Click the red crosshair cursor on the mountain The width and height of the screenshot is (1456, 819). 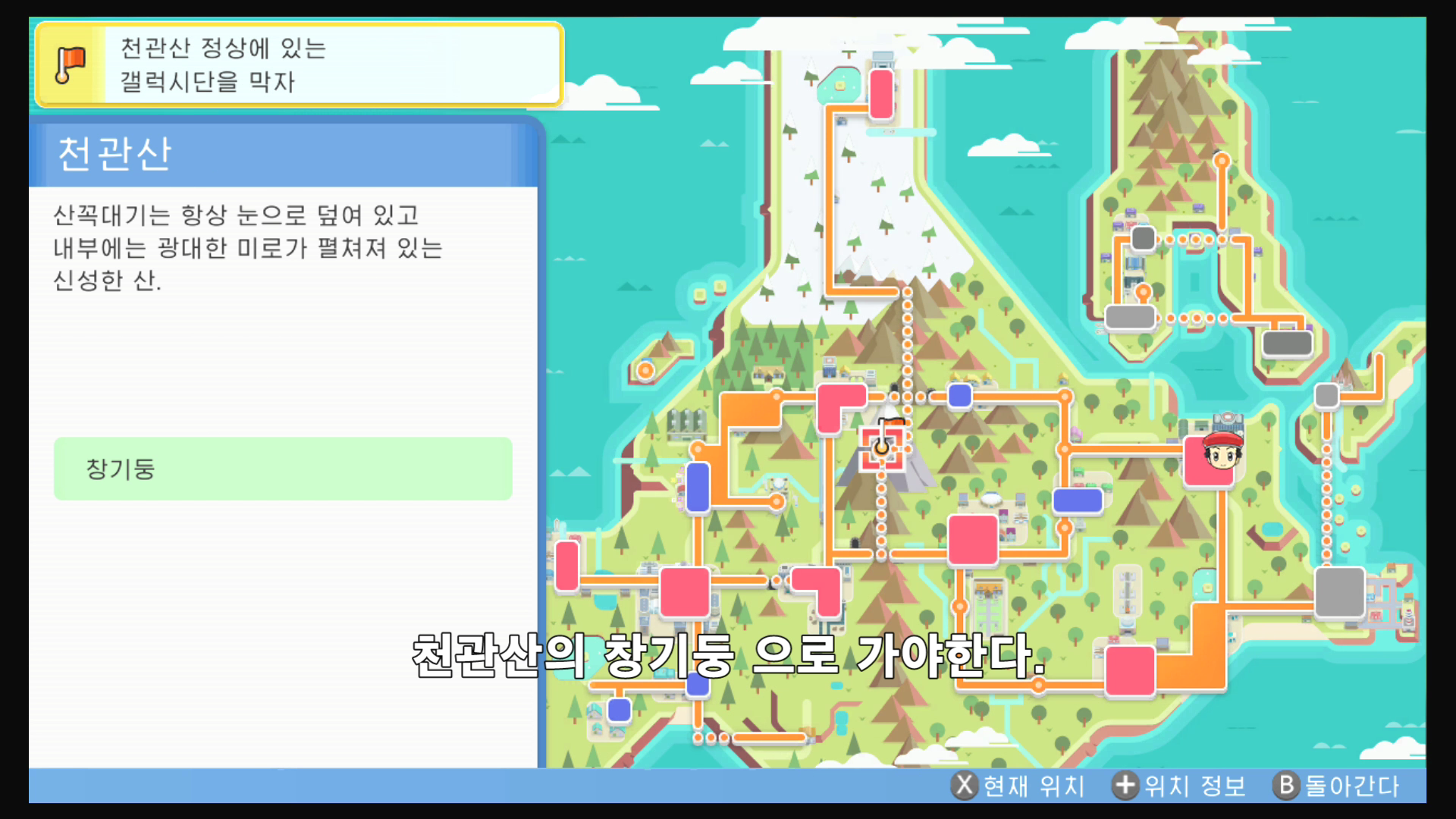882,447
